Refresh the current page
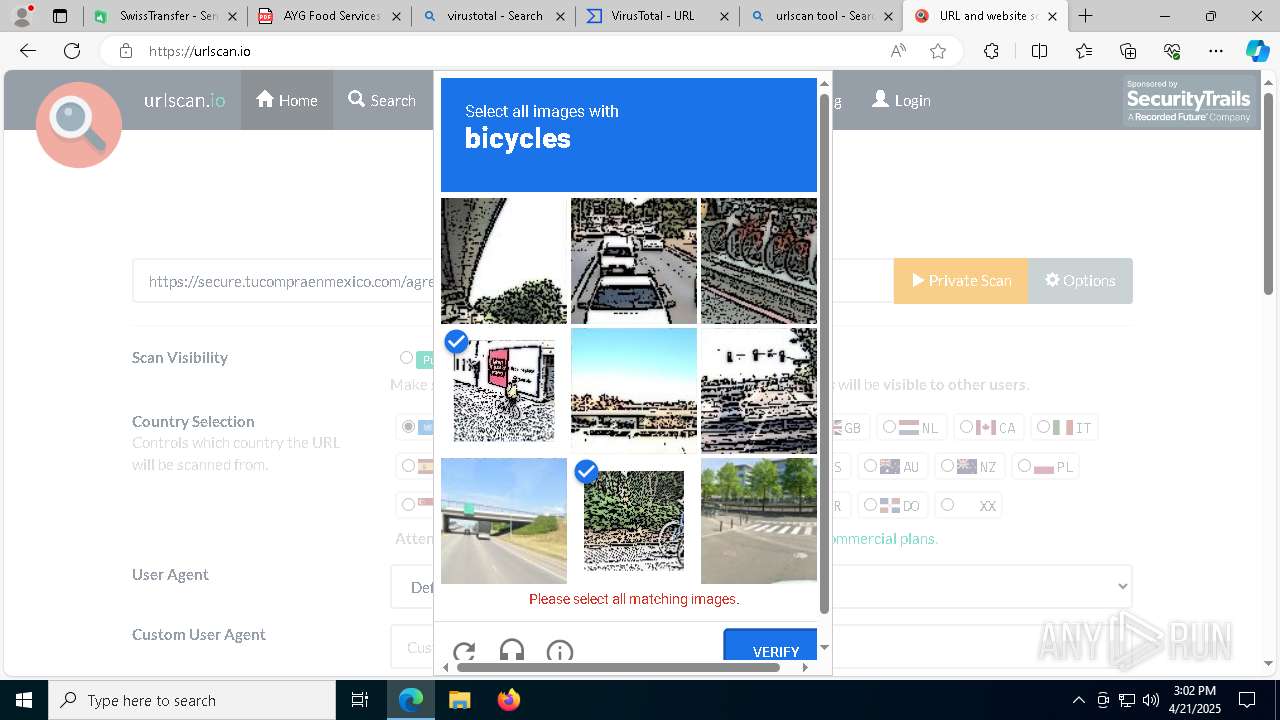 tap(72, 51)
